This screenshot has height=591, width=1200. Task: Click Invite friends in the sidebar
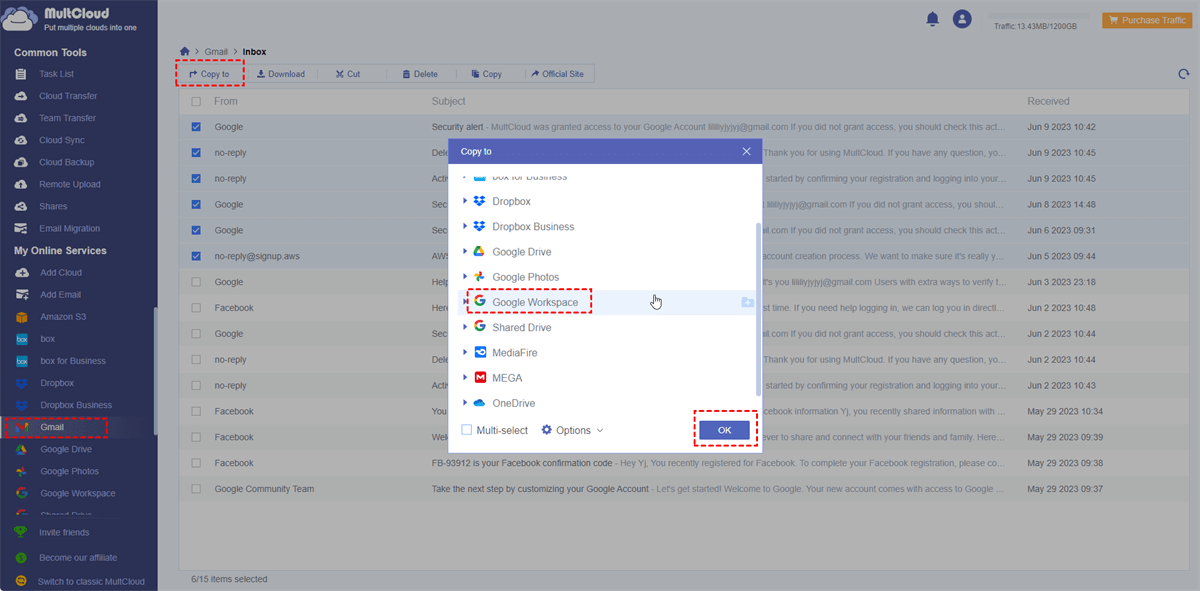tap(64, 532)
